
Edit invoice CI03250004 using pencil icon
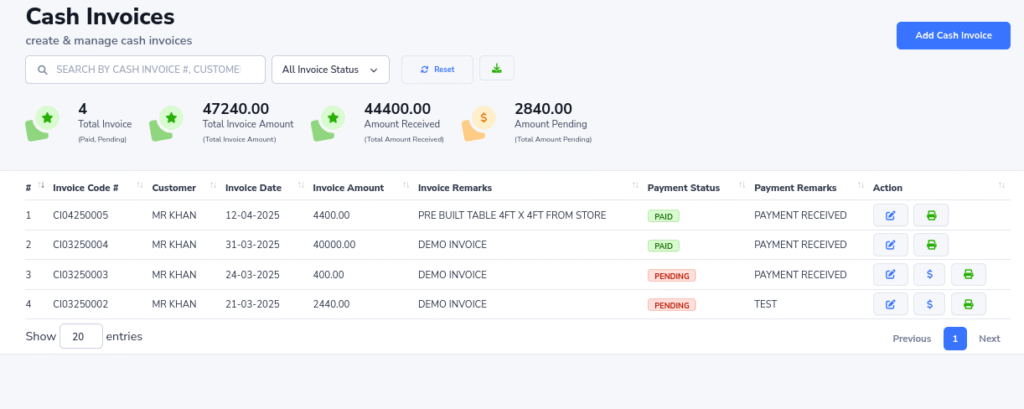890,245
